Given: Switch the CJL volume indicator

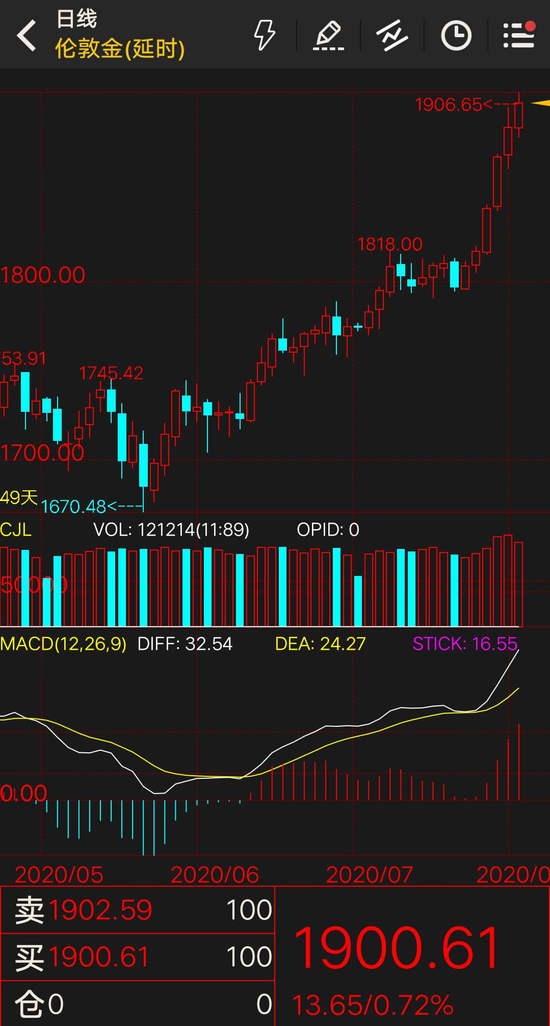Looking at the screenshot, I should click(16, 529).
